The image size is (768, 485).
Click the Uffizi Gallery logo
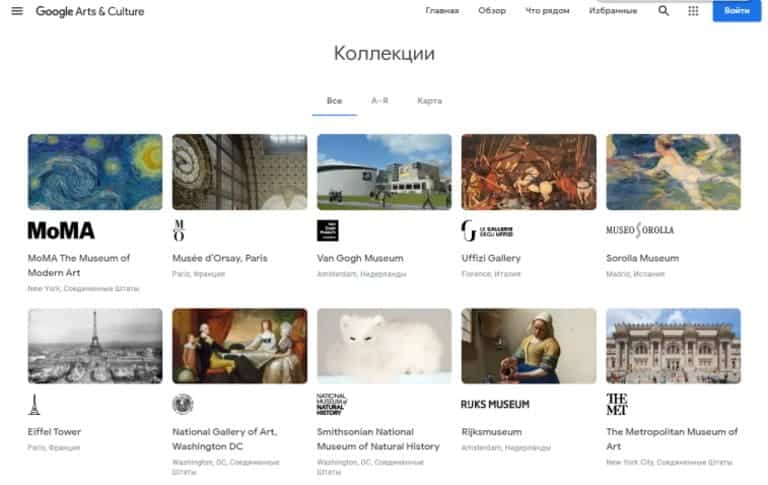[x=487, y=231]
